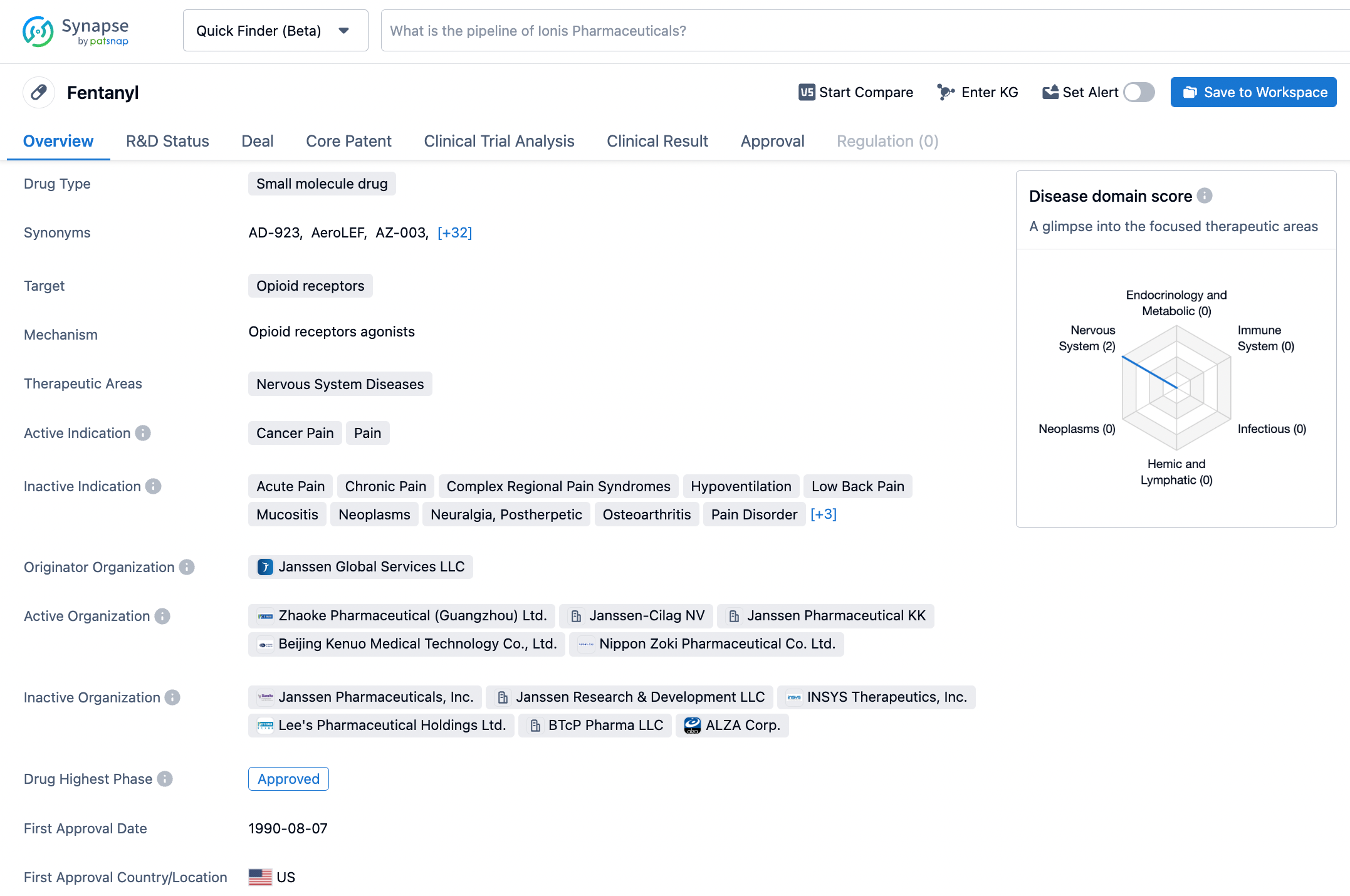Click the Opioid receptors target tag
The width and height of the screenshot is (1350, 896).
pos(310,286)
